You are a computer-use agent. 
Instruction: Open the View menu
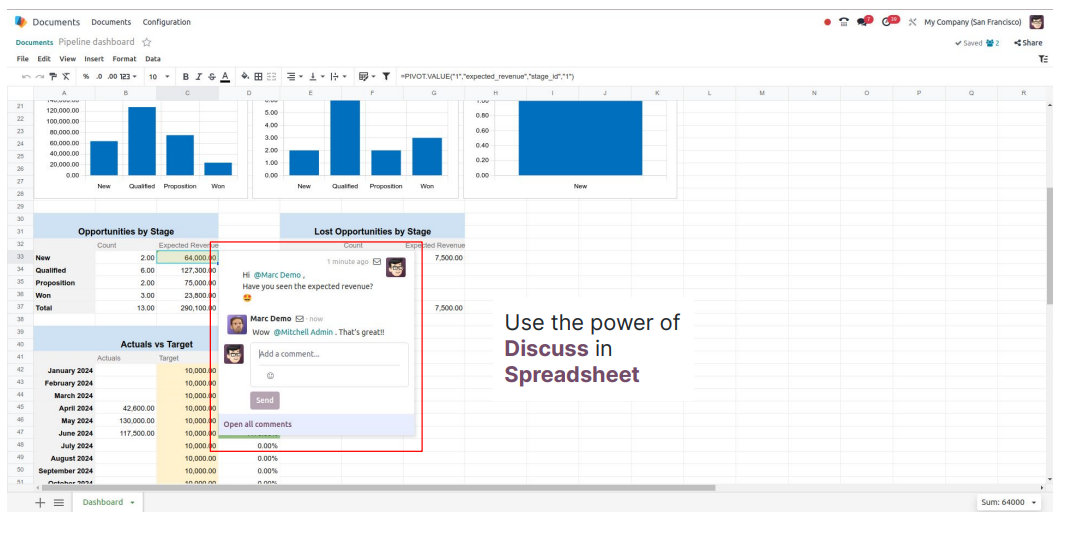67,59
